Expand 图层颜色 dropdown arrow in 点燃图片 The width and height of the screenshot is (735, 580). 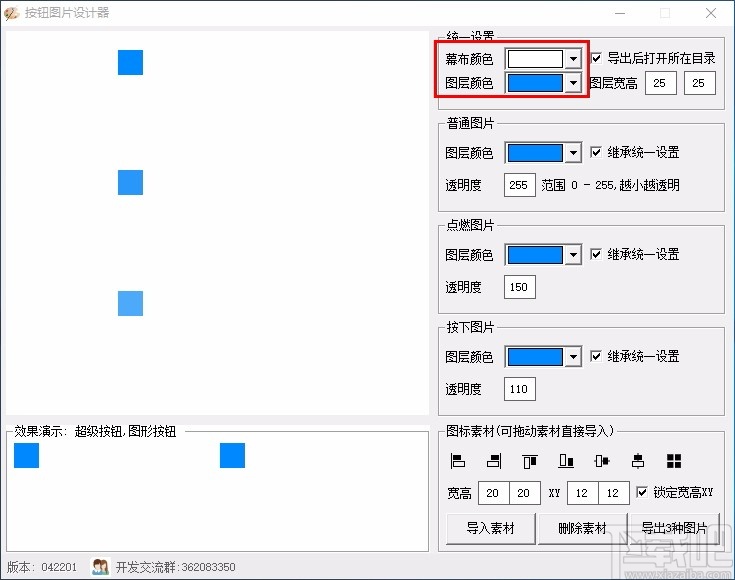click(x=573, y=255)
